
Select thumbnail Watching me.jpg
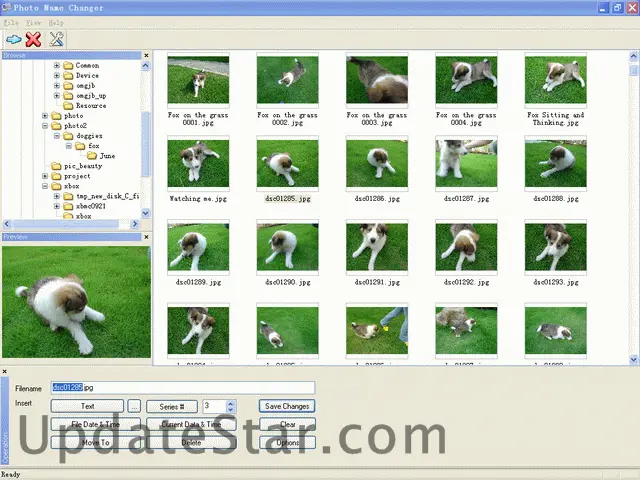click(198, 163)
